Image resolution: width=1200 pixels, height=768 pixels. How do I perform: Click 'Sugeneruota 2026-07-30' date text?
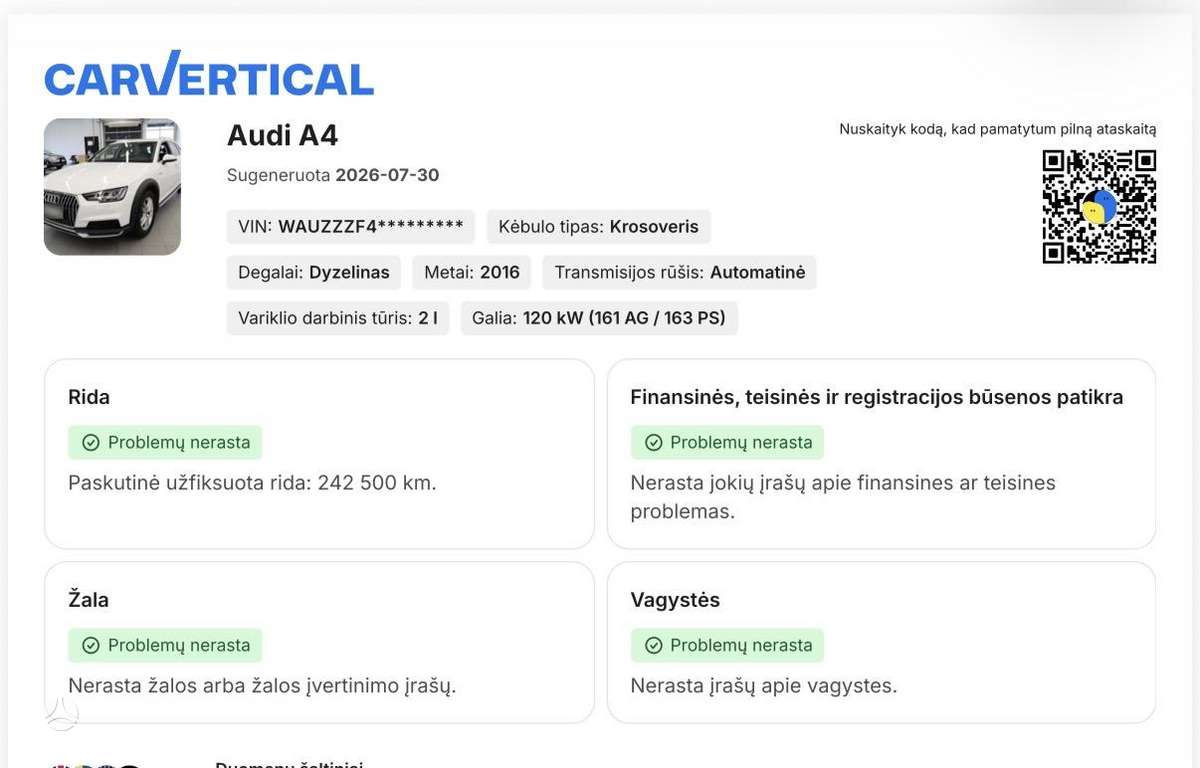(333, 175)
